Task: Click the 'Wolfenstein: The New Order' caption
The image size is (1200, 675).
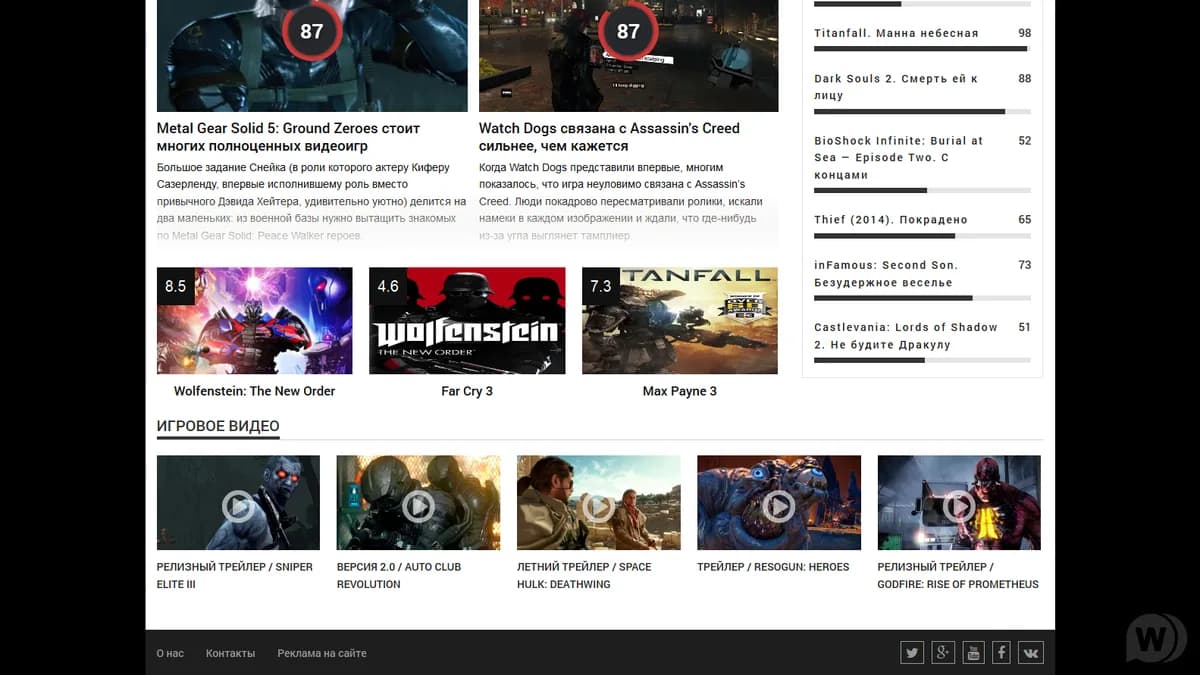Action: pyautogui.click(x=254, y=391)
